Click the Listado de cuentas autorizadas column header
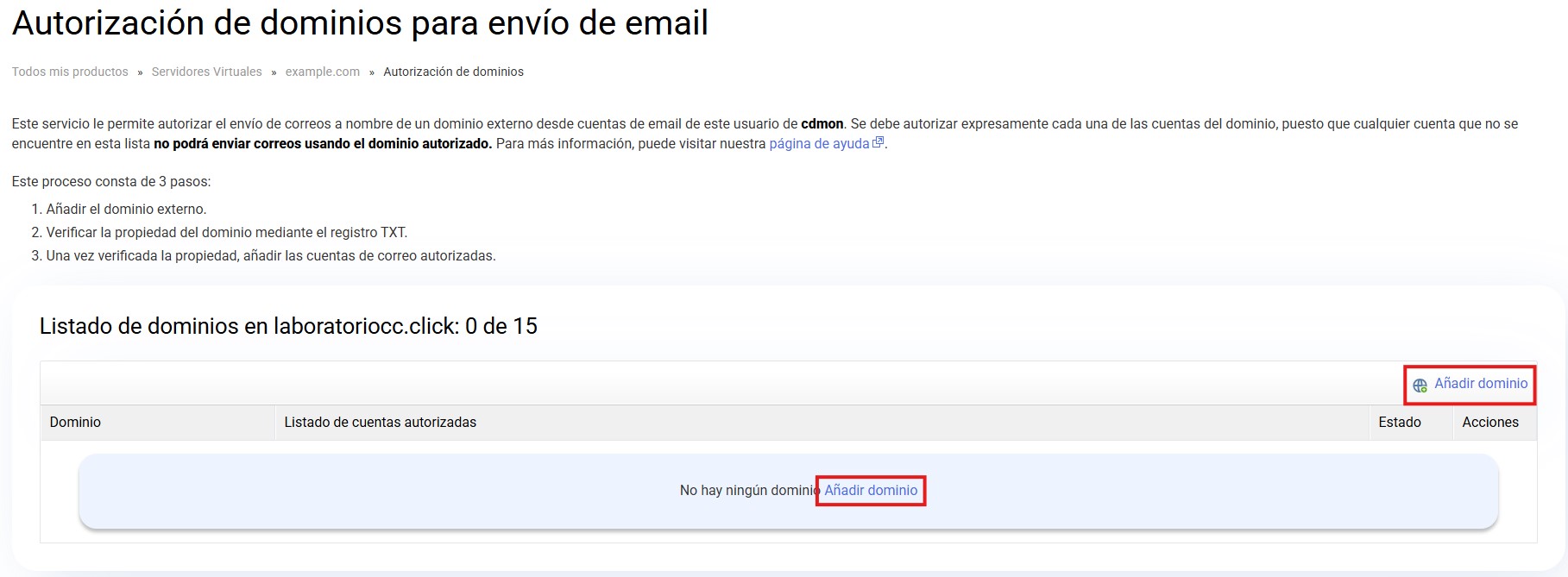Viewport: 1568px width, 577px height. point(380,423)
